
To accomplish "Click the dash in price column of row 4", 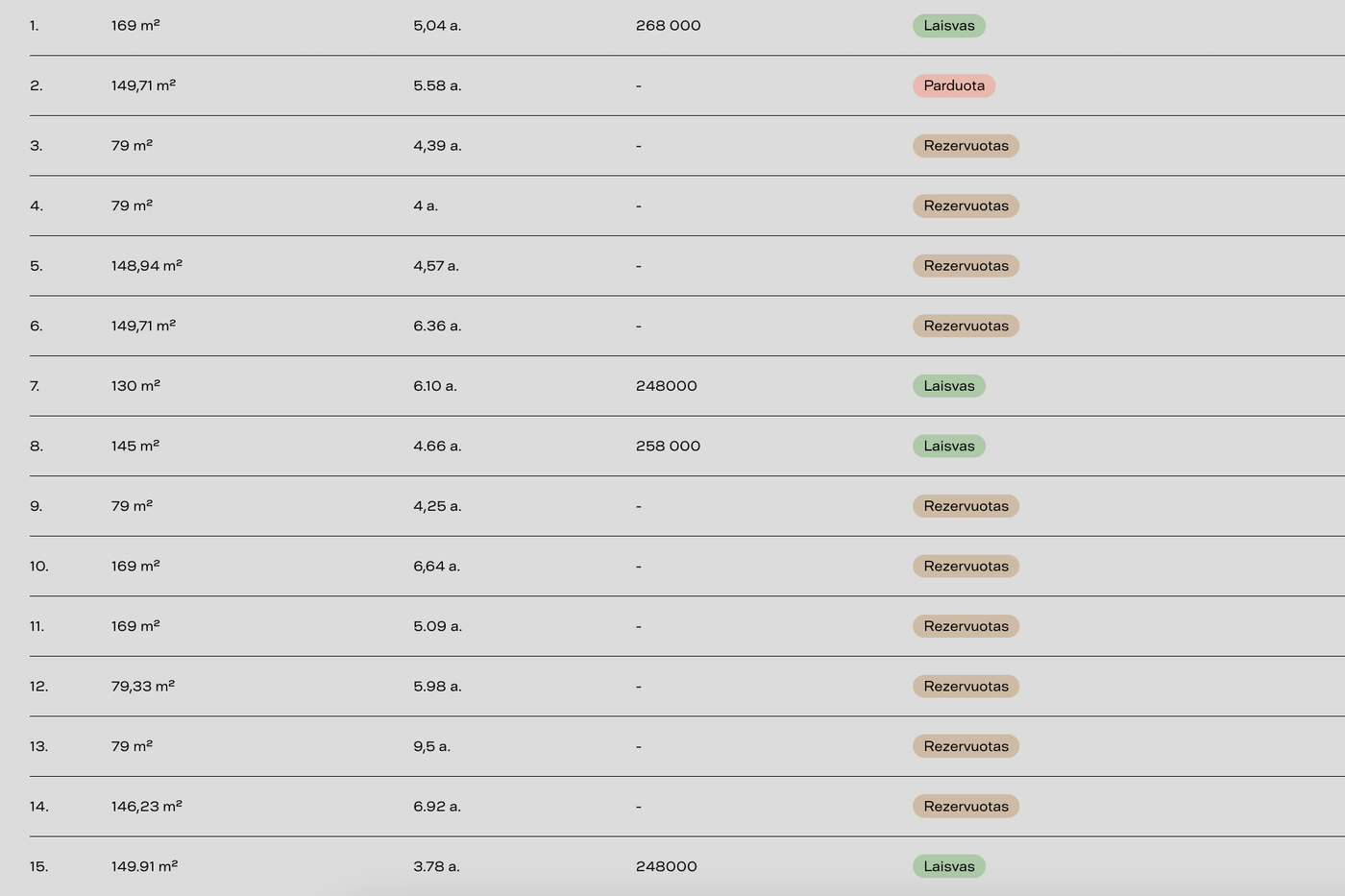I will (637, 206).
